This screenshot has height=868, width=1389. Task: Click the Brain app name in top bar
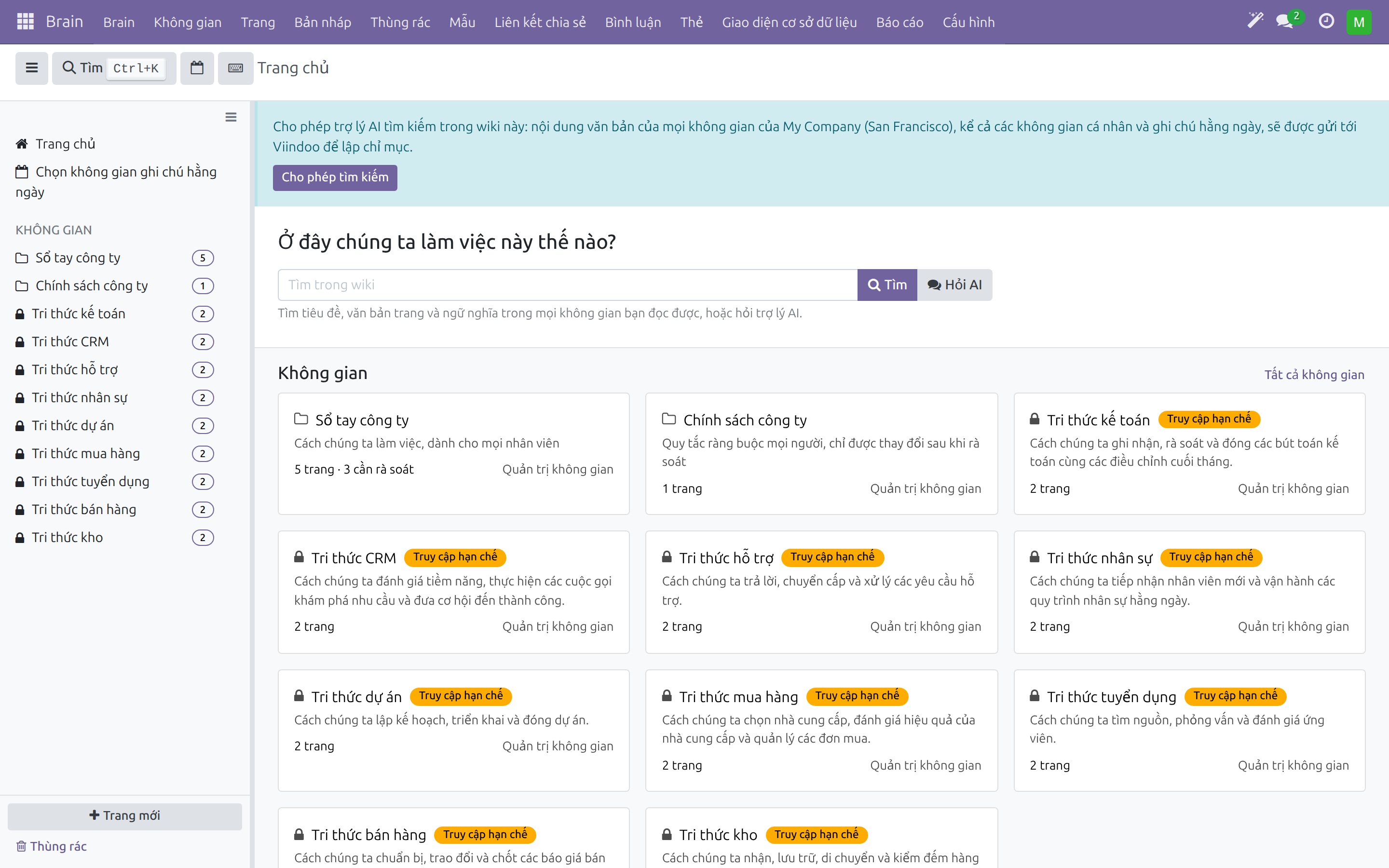64,22
